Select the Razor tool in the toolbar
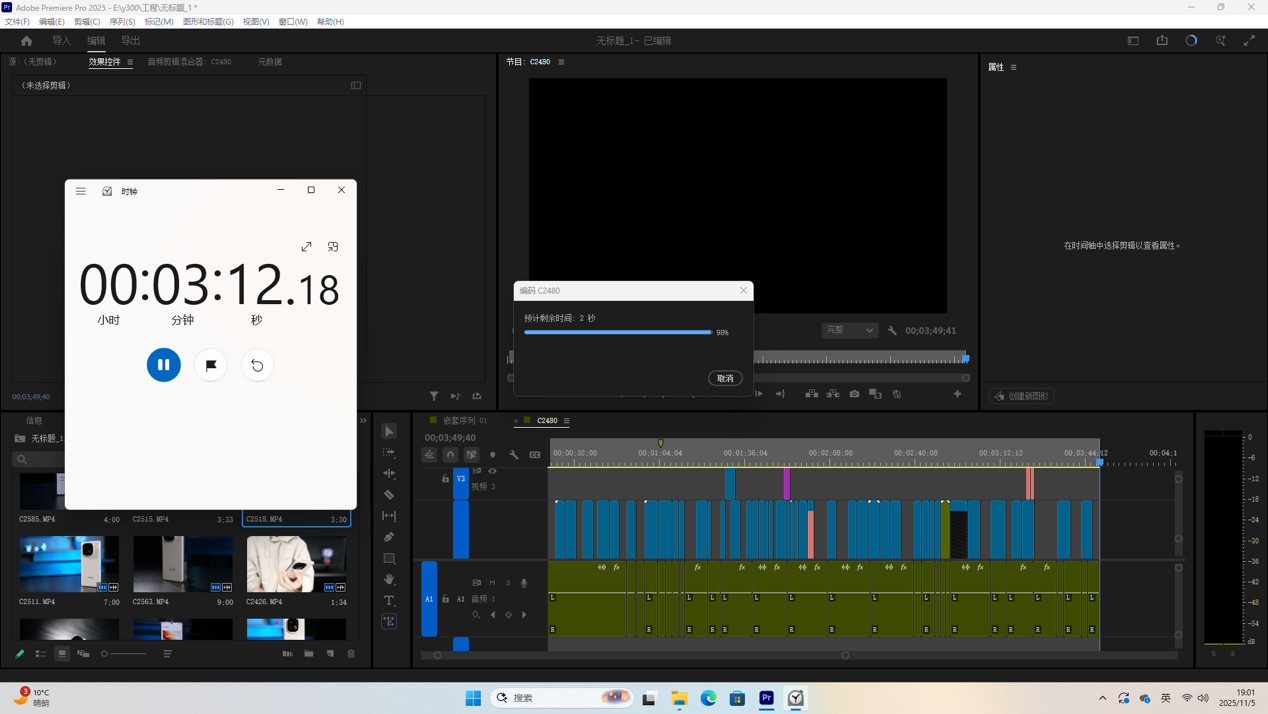 tap(389, 495)
